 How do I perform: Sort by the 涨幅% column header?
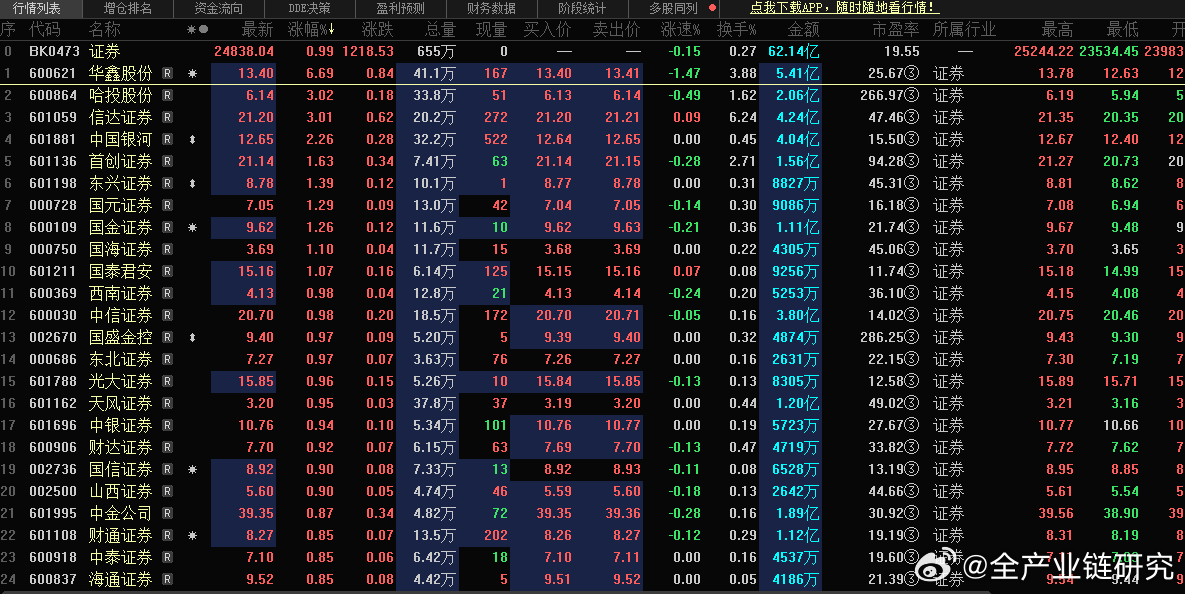pos(311,29)
